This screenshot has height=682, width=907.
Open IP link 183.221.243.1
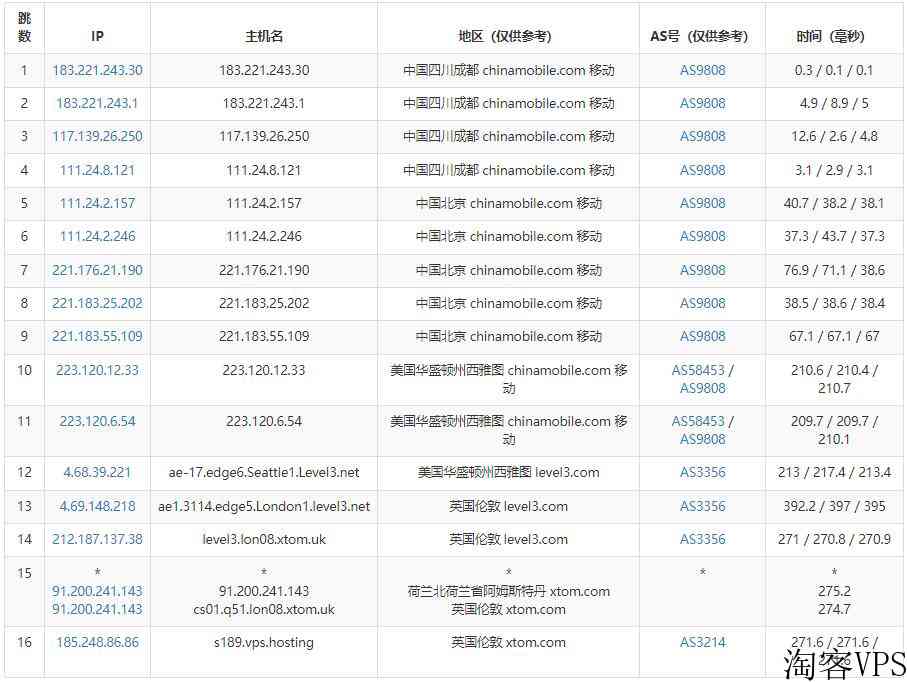click(x=97, y=103)
